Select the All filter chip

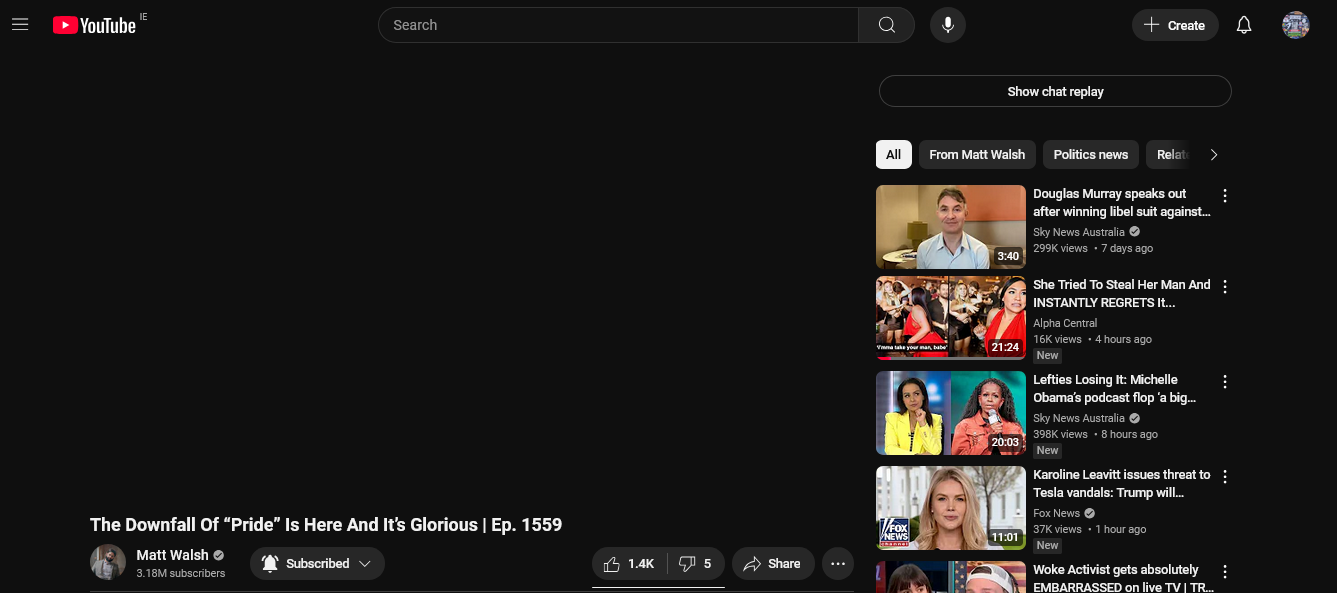893,155
